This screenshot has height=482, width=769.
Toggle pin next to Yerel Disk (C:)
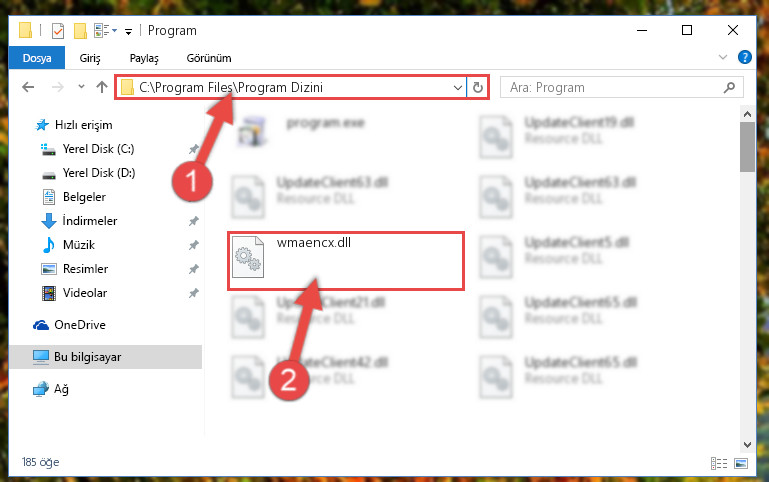coord(194,149)
